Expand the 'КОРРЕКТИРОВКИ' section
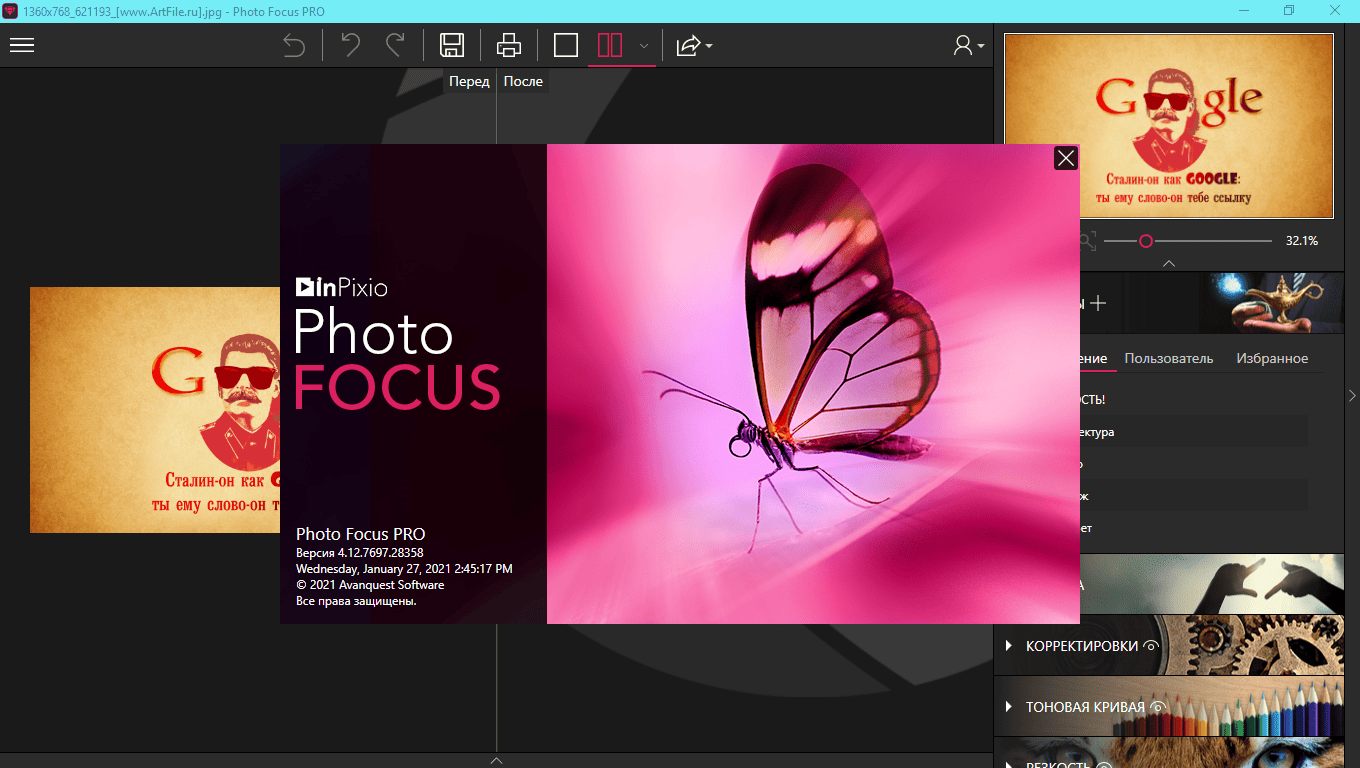1360x768 pixels. pyautogui.click(x=1009, y=646)
